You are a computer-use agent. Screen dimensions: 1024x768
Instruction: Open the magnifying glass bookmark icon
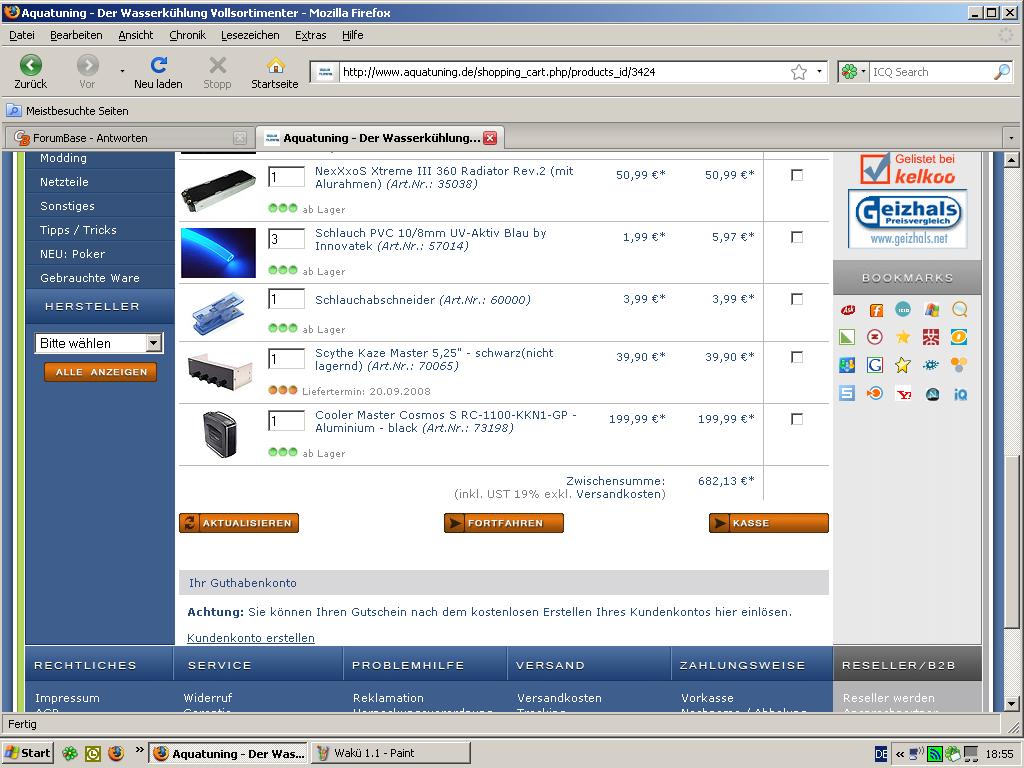pos(960,310)
